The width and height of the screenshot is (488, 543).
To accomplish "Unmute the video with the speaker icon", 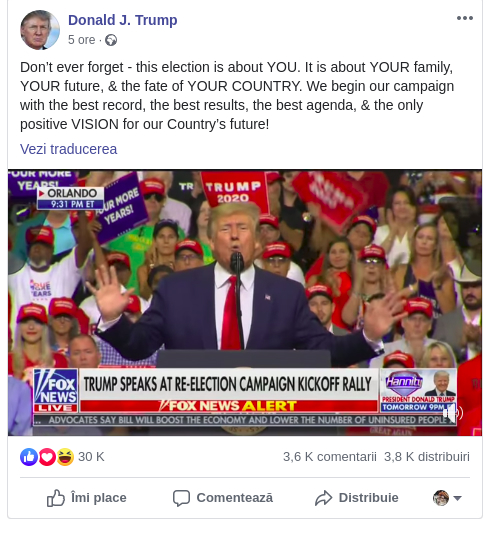I will [x=452, y=413].
